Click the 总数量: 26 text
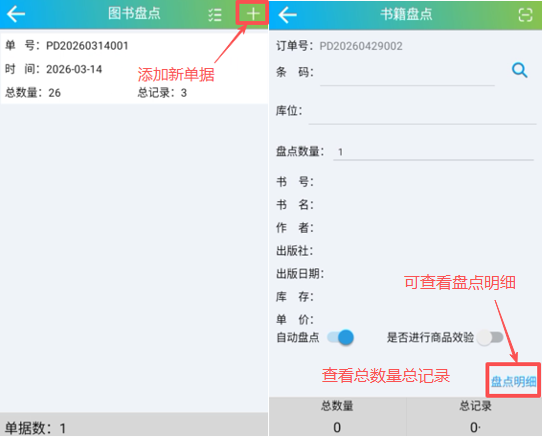 pyautogui.click(x=33, y=93)
